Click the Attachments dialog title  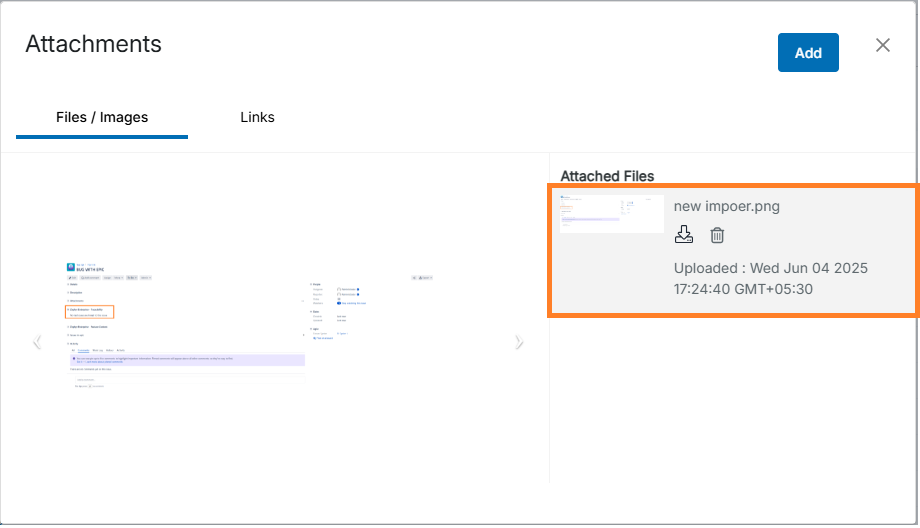pos(93,44)
